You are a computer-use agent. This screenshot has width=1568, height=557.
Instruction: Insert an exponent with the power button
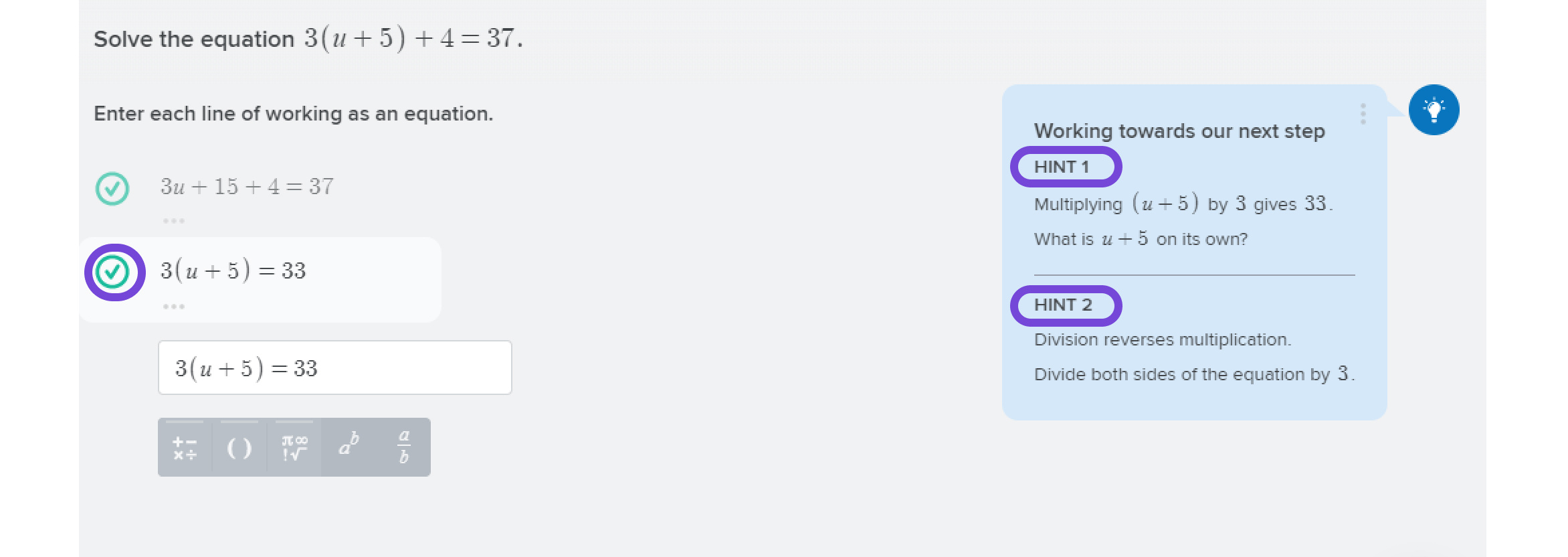point(349,447)
